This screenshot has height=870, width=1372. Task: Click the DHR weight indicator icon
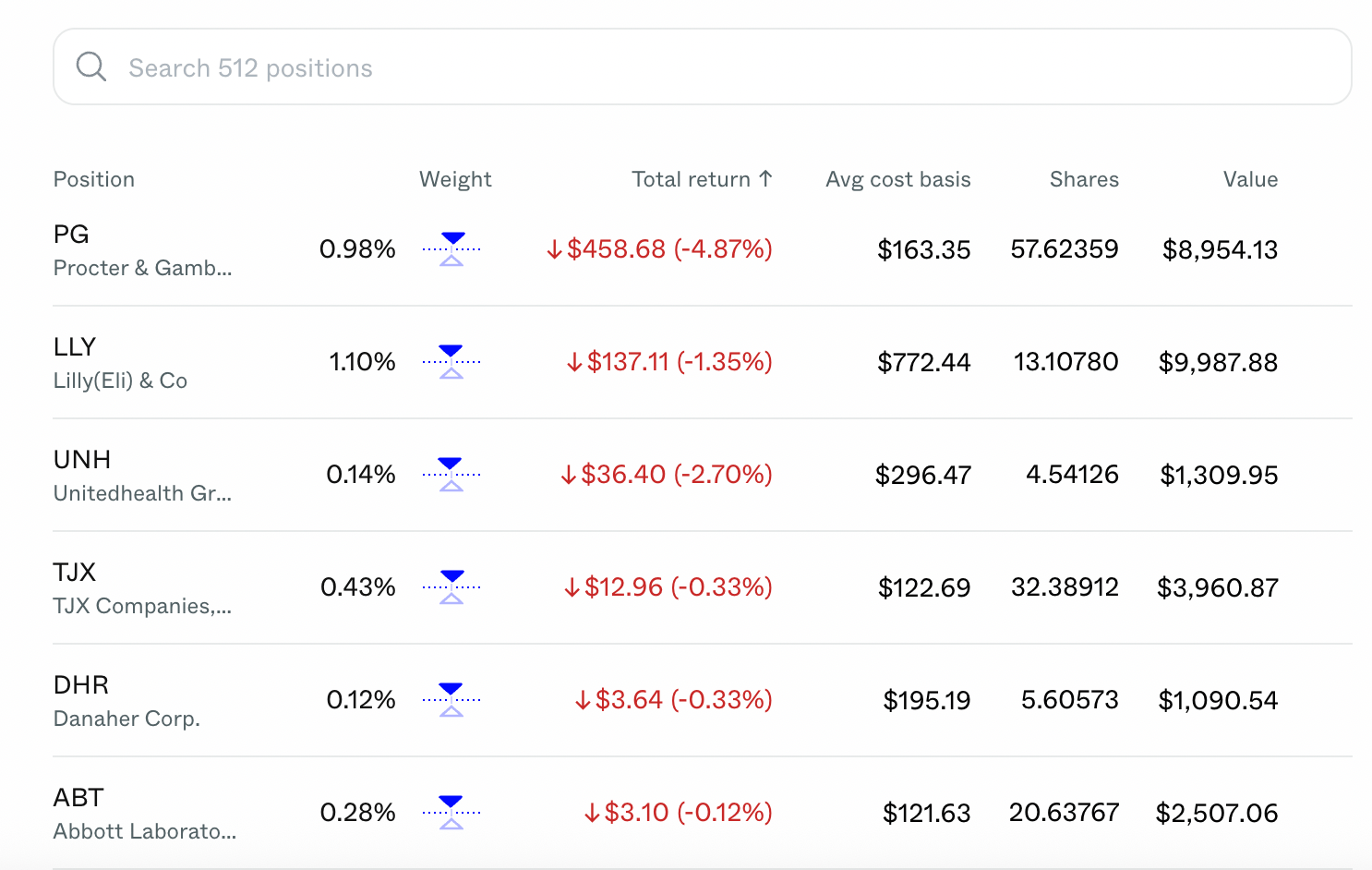(x=451, y=700)
